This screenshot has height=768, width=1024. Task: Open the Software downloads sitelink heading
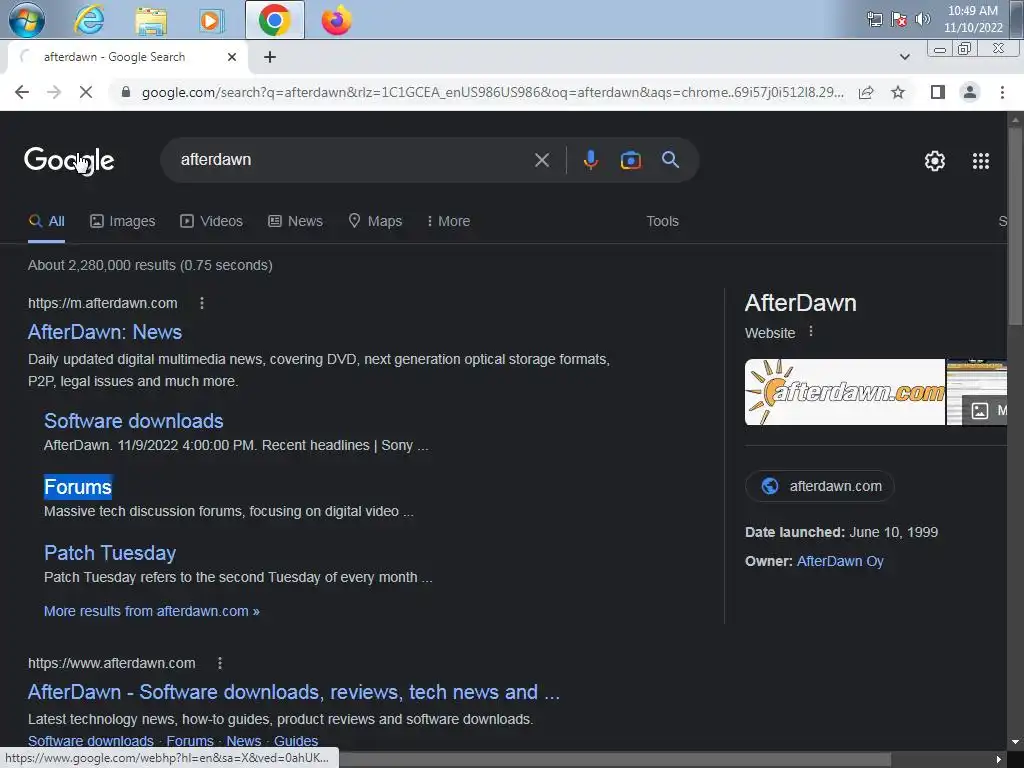point(133,421)
